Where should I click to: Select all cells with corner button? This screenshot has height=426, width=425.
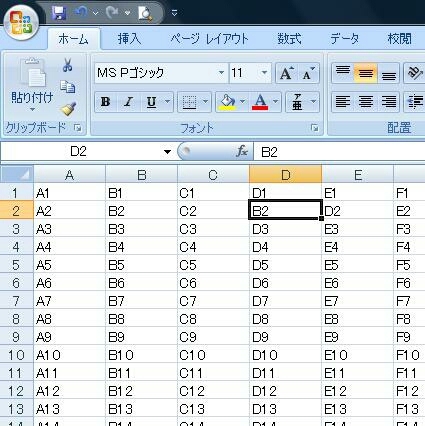pos(17,174)
